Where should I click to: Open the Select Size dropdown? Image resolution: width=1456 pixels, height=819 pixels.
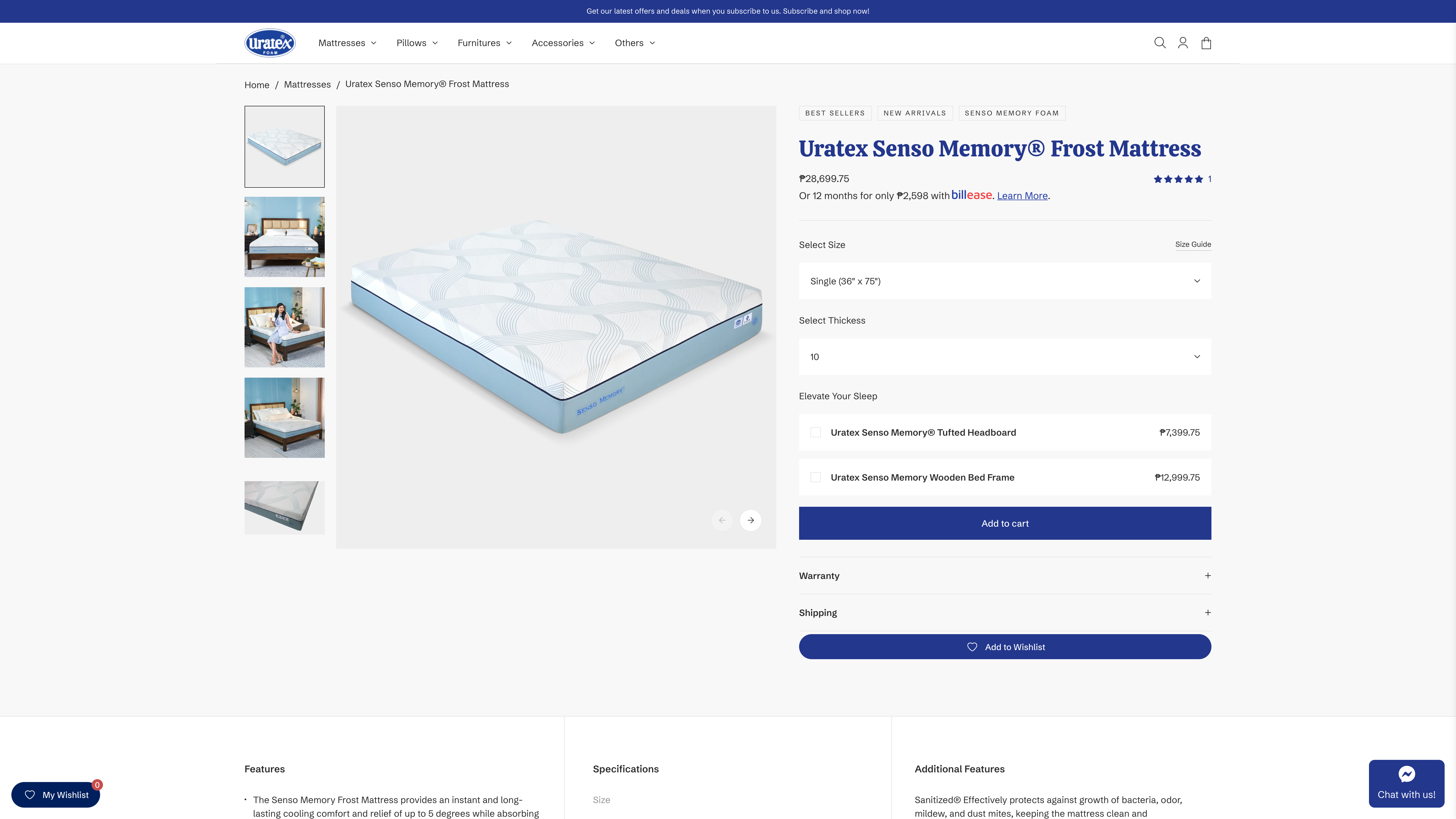(x=1004, y=281)
